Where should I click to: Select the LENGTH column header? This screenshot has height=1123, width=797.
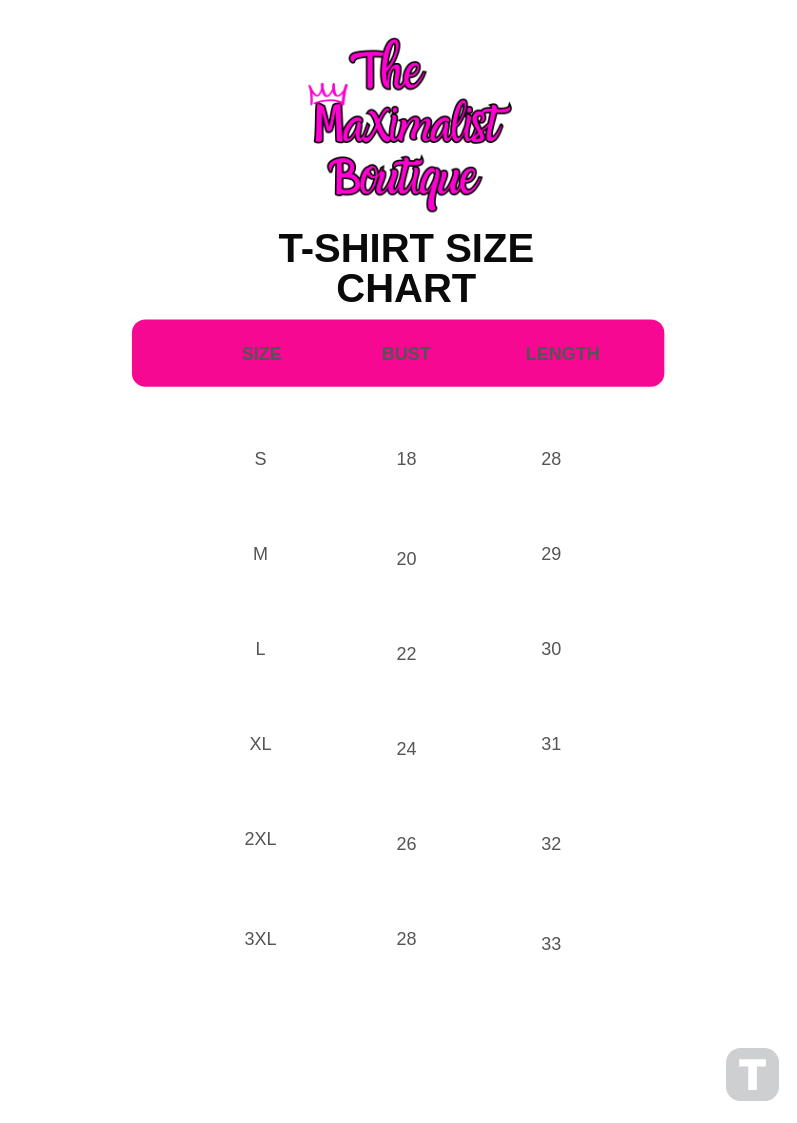tap(563, 353)
